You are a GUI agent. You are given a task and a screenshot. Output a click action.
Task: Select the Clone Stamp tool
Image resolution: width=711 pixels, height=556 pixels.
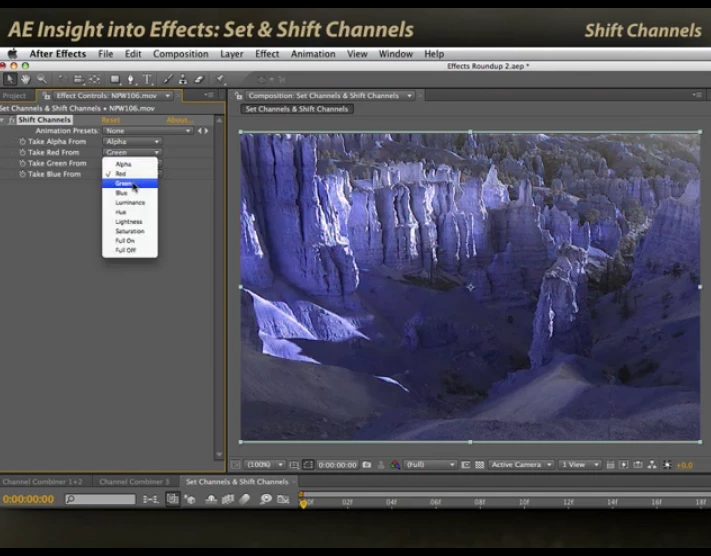click(183, 79)
